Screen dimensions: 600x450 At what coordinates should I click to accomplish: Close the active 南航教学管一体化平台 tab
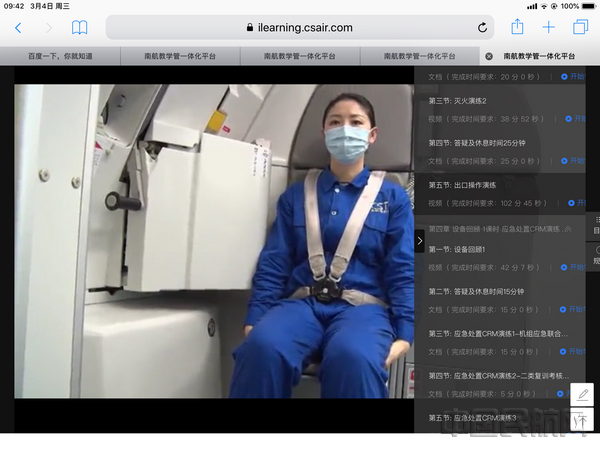click(x=487, y=57)
